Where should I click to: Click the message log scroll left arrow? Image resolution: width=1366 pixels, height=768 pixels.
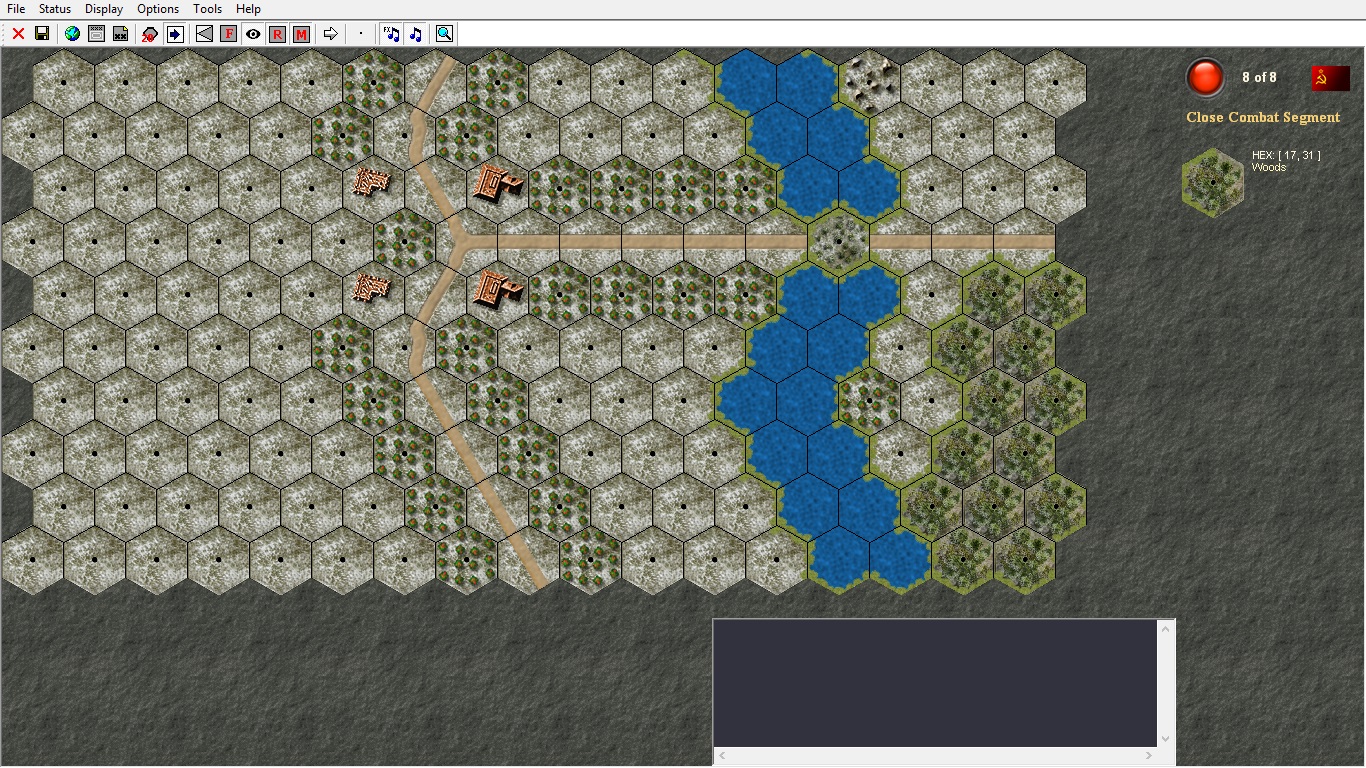point(722,755)
